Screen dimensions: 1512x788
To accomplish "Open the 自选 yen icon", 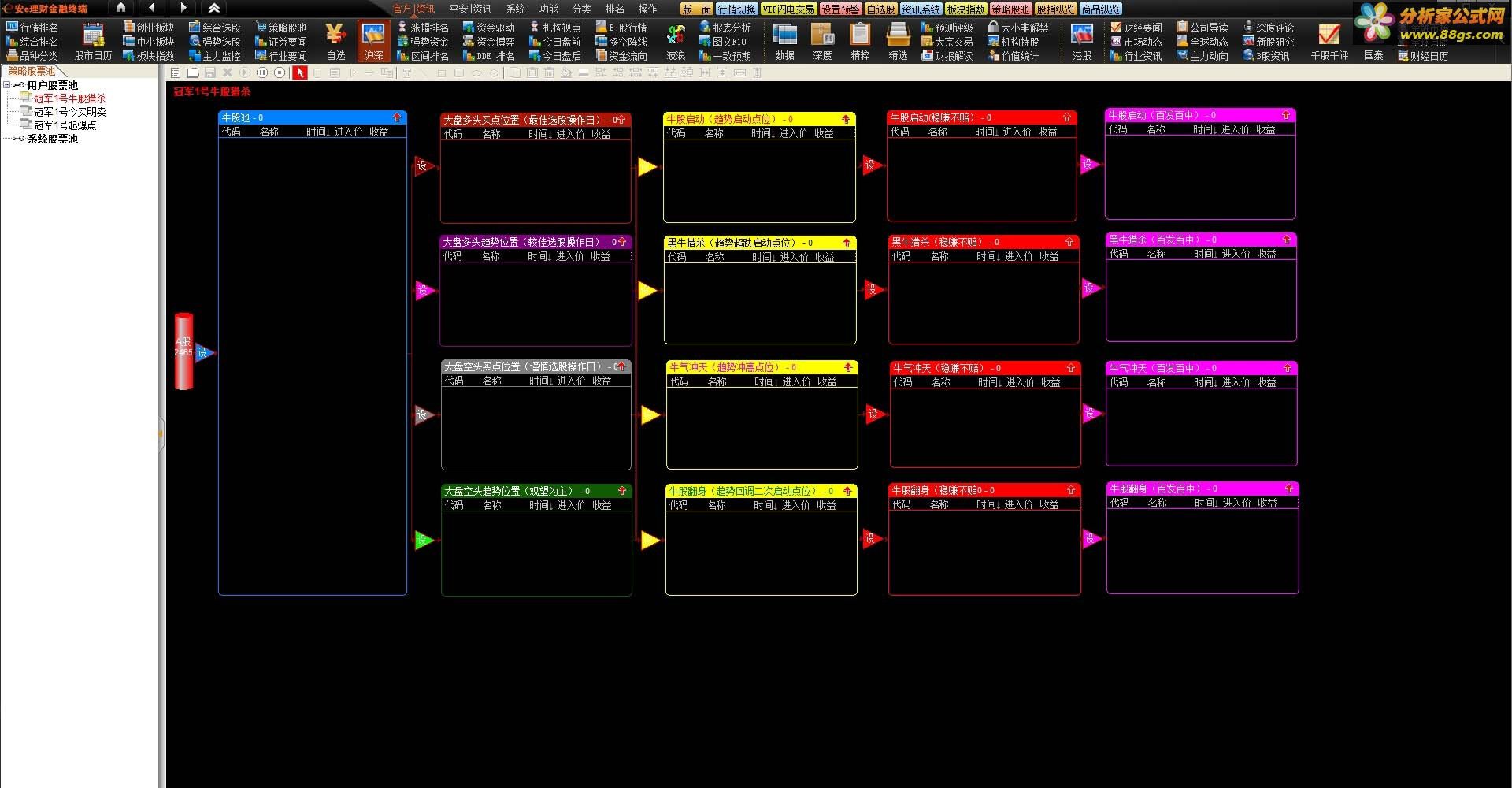I will coord(335,41).
